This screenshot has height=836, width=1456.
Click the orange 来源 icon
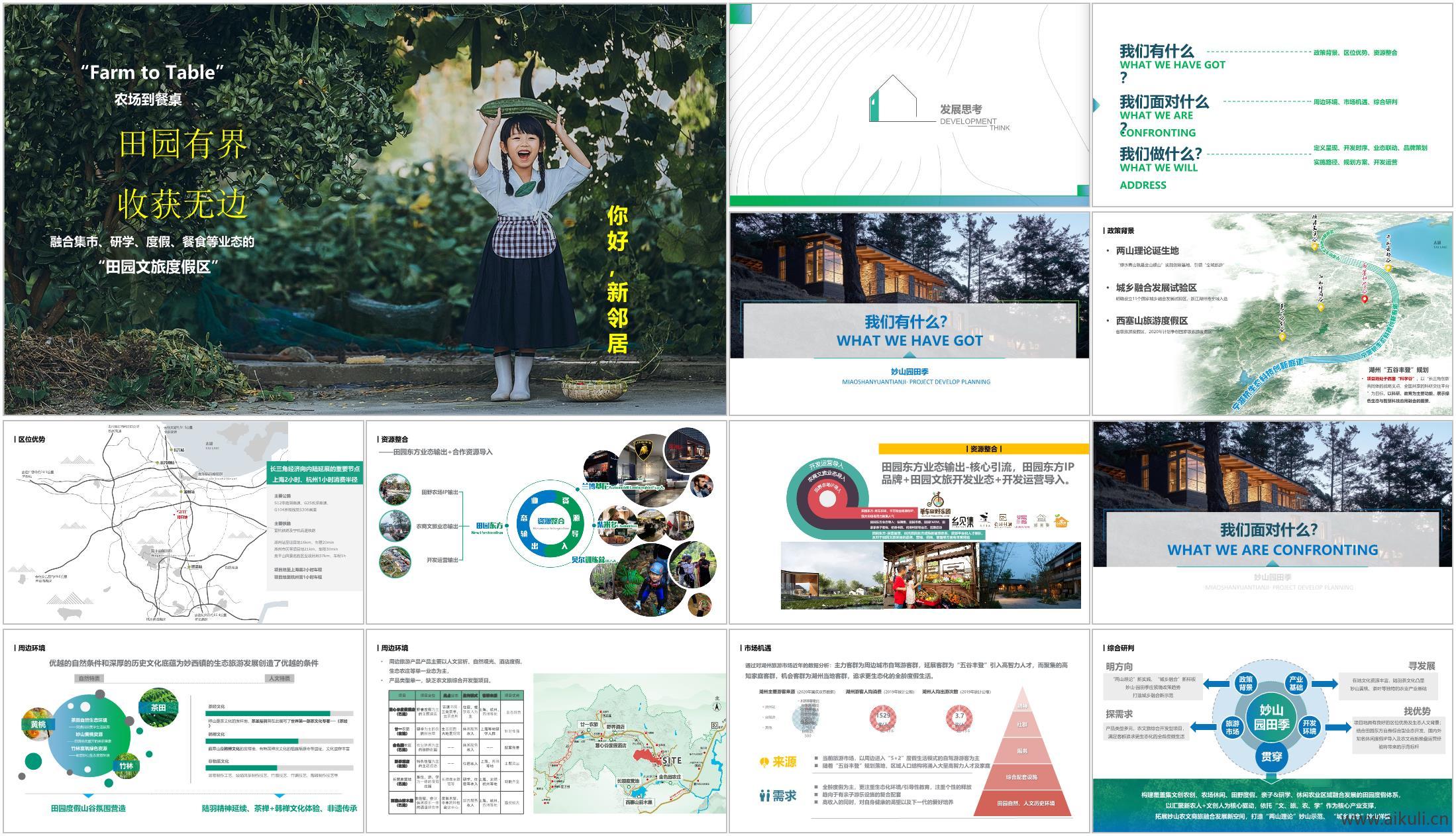tap(764, 762)
